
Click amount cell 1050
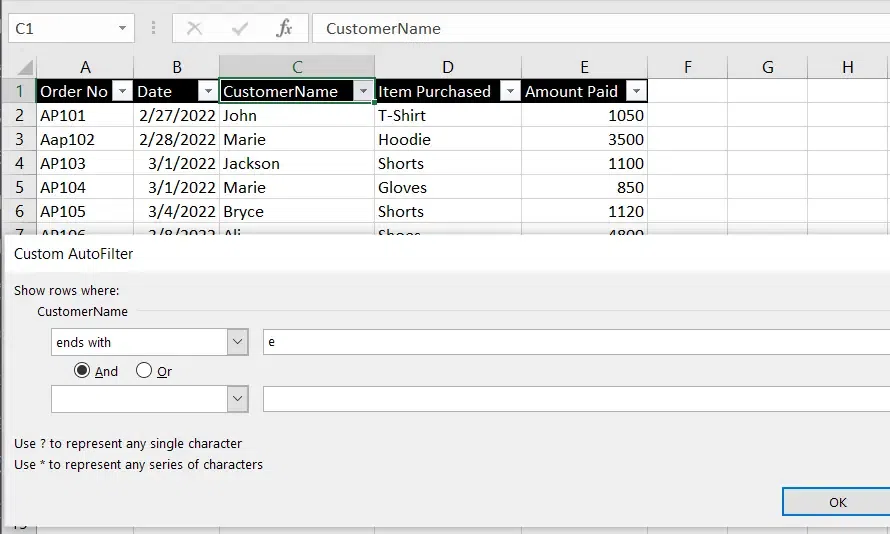coord(584,115)
